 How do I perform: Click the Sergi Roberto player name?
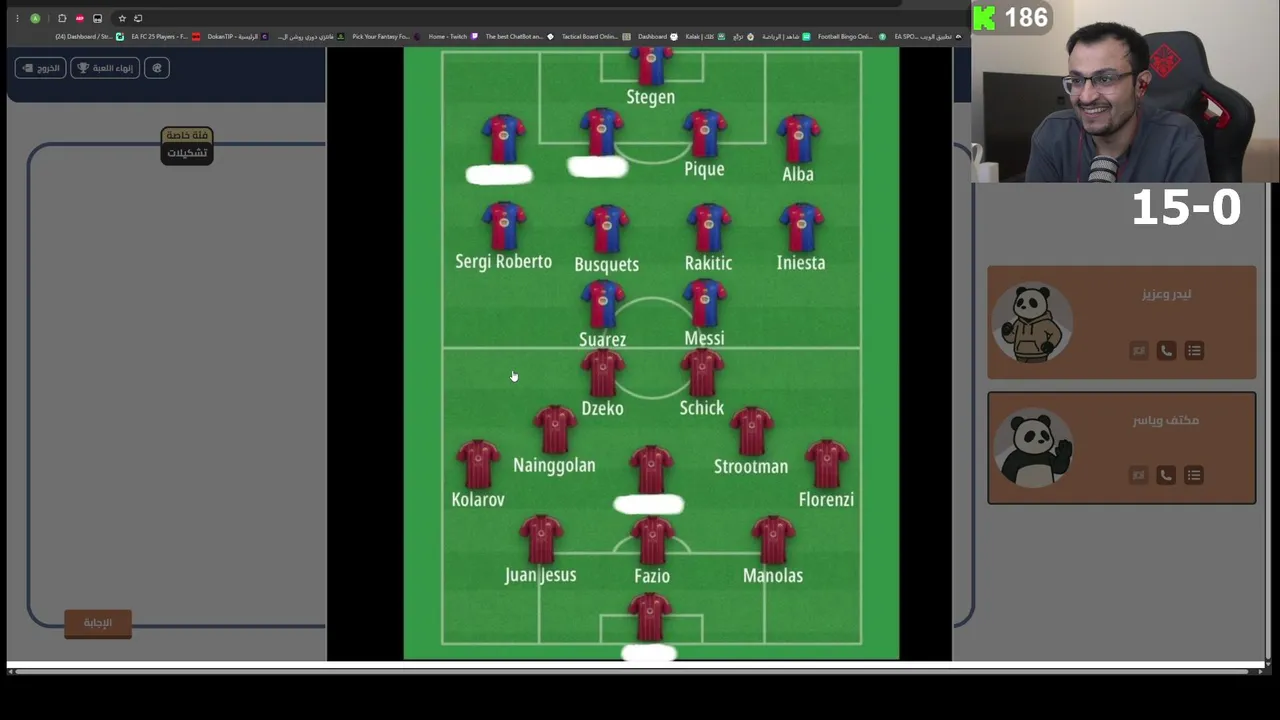[503, 262]
